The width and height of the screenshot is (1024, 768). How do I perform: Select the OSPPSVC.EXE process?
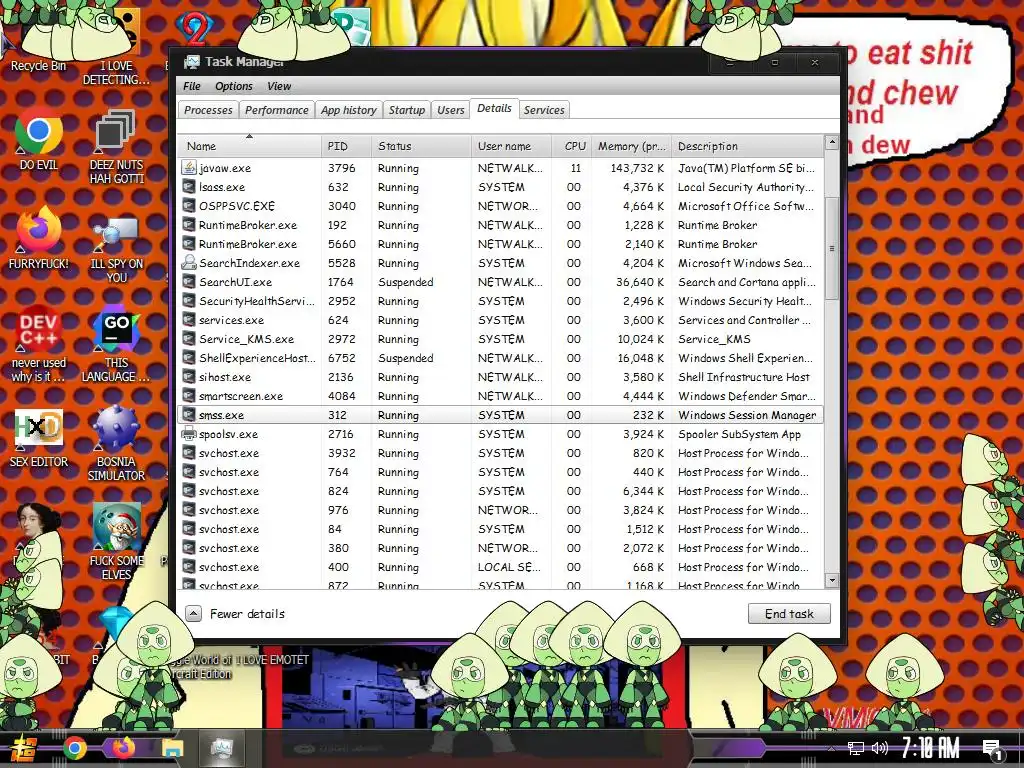pos(500,206)
